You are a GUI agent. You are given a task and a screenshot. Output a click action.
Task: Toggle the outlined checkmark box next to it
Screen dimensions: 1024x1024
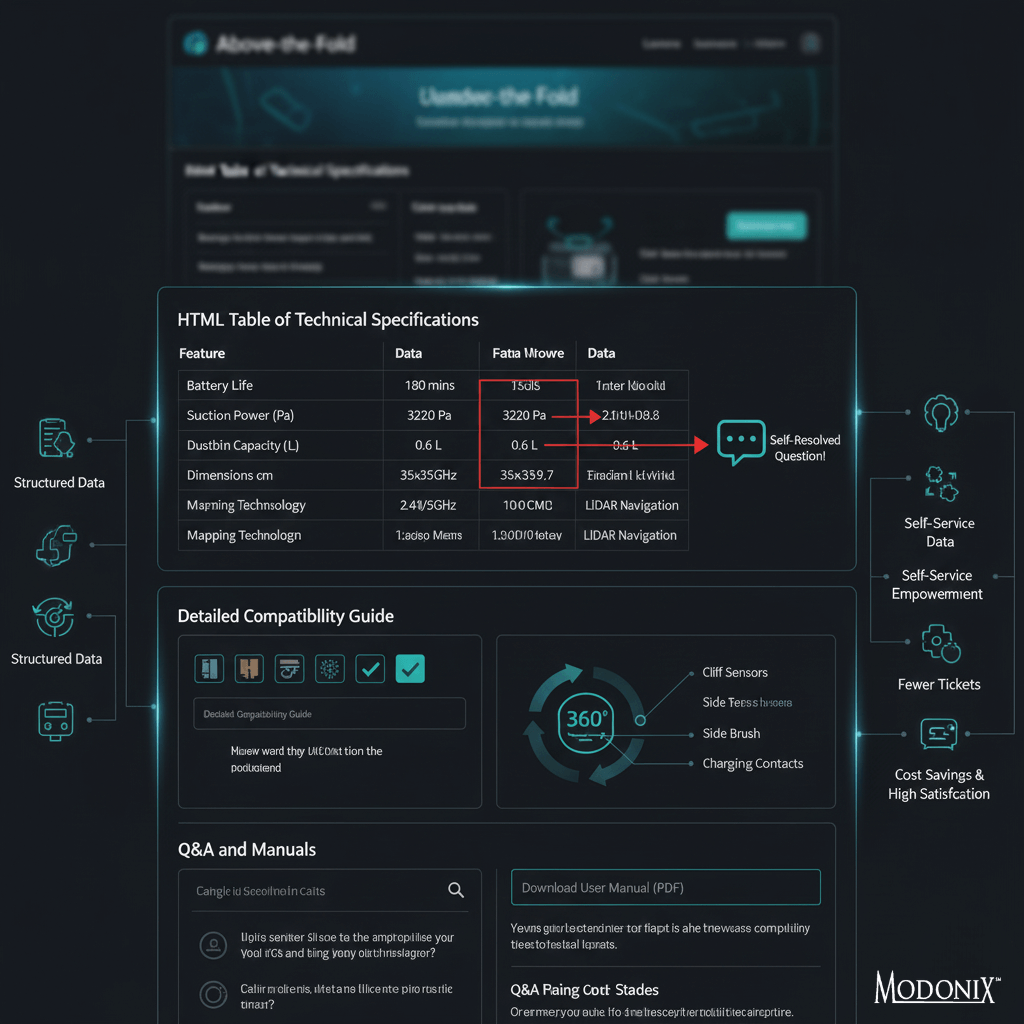(x=369, y=668)
